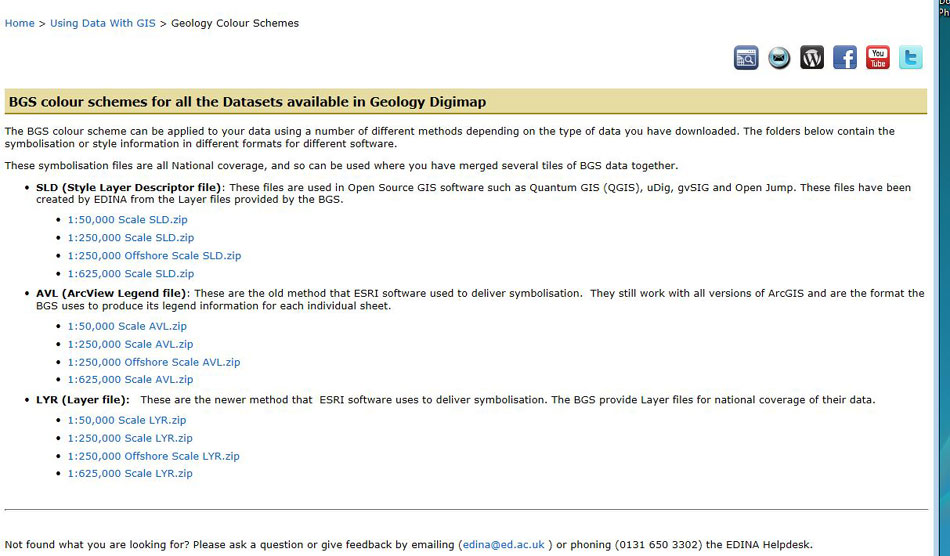Download 1:50,000 Scale SLD.zip
This screenshot has height=556, width=950.
tap(127, 220)
